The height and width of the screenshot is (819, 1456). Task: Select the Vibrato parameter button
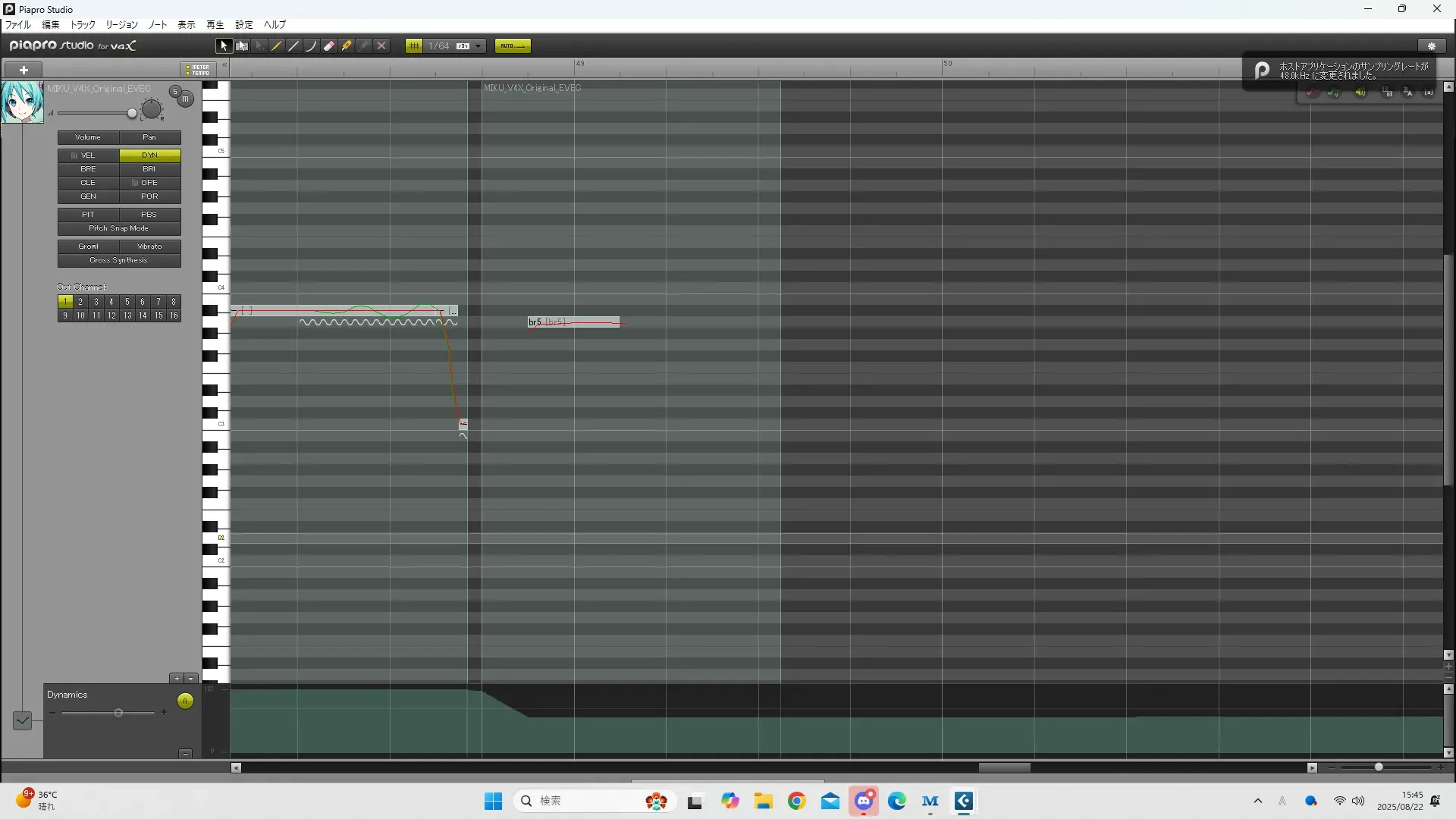149,246
